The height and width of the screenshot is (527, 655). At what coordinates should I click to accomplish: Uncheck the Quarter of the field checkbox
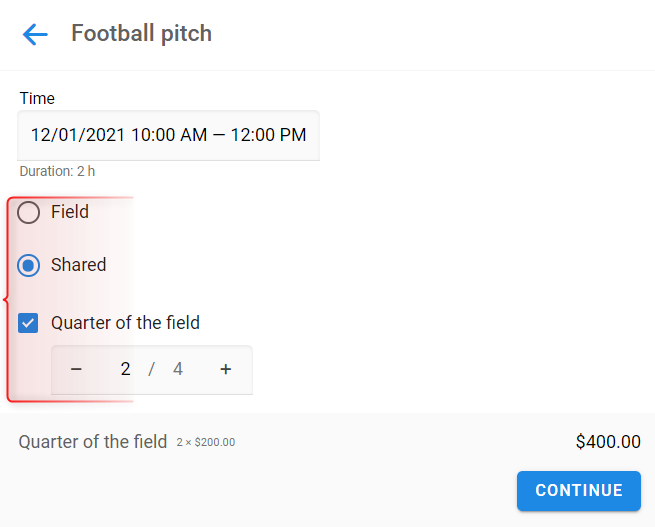[28, 323]
